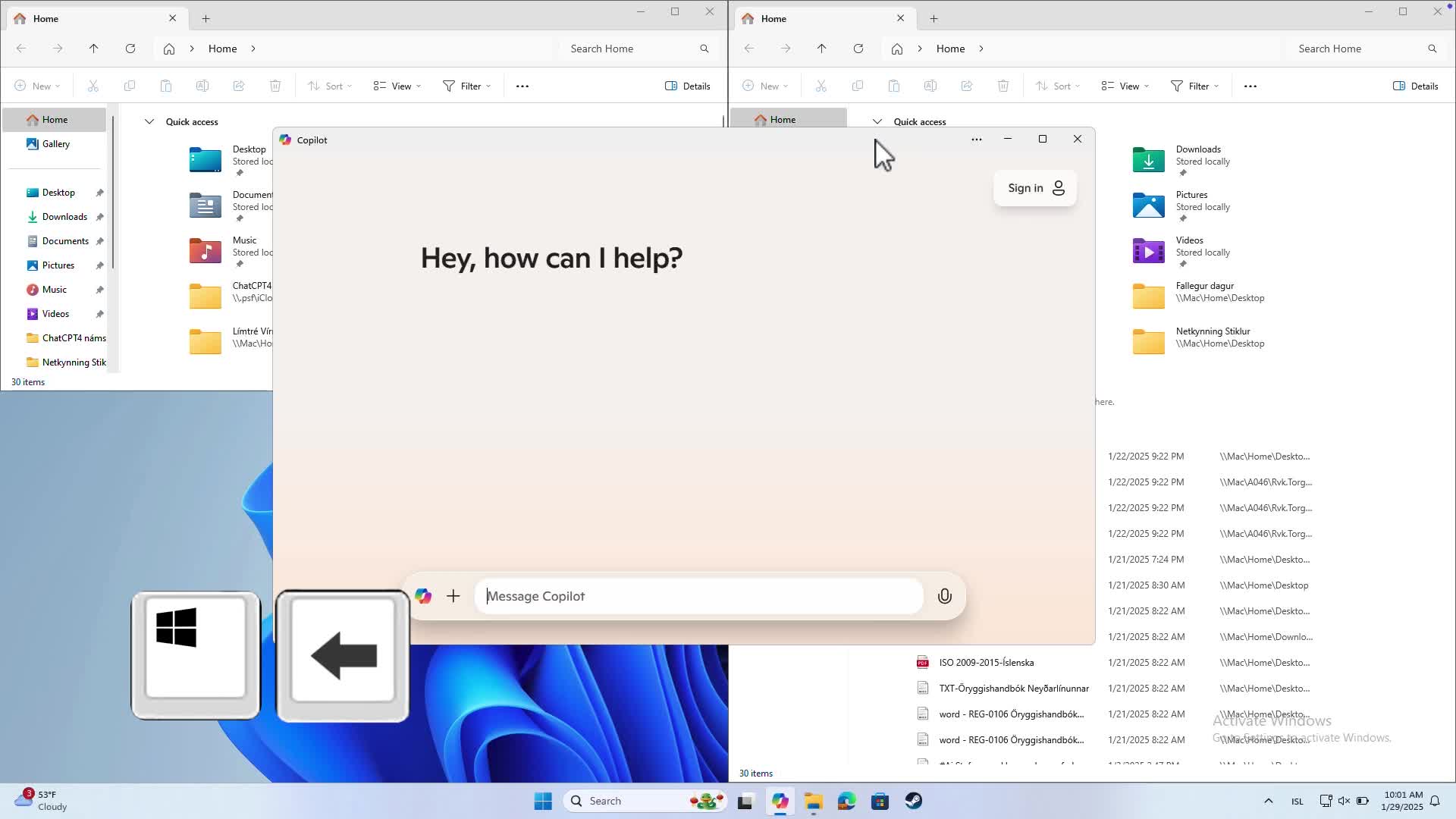Click home icon in left Explorer address bar
Image resolution: width=1456 pixels, height=819 pixels.
coord(169,49)
